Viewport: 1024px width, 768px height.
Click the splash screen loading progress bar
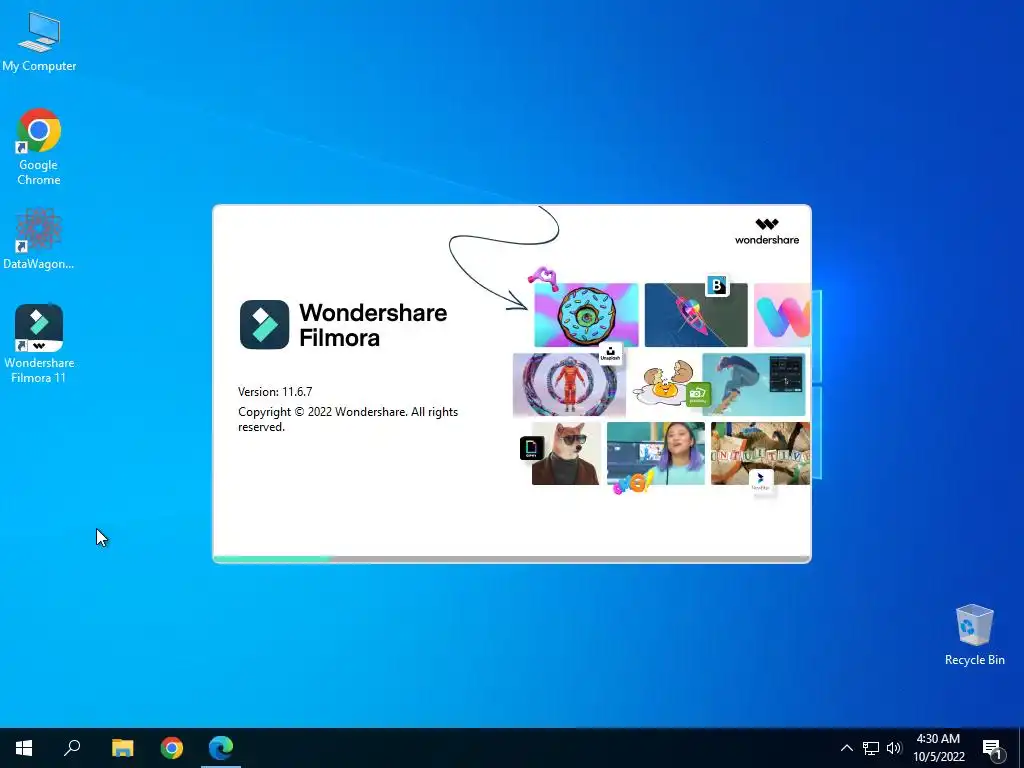click(x=512, y=559)
